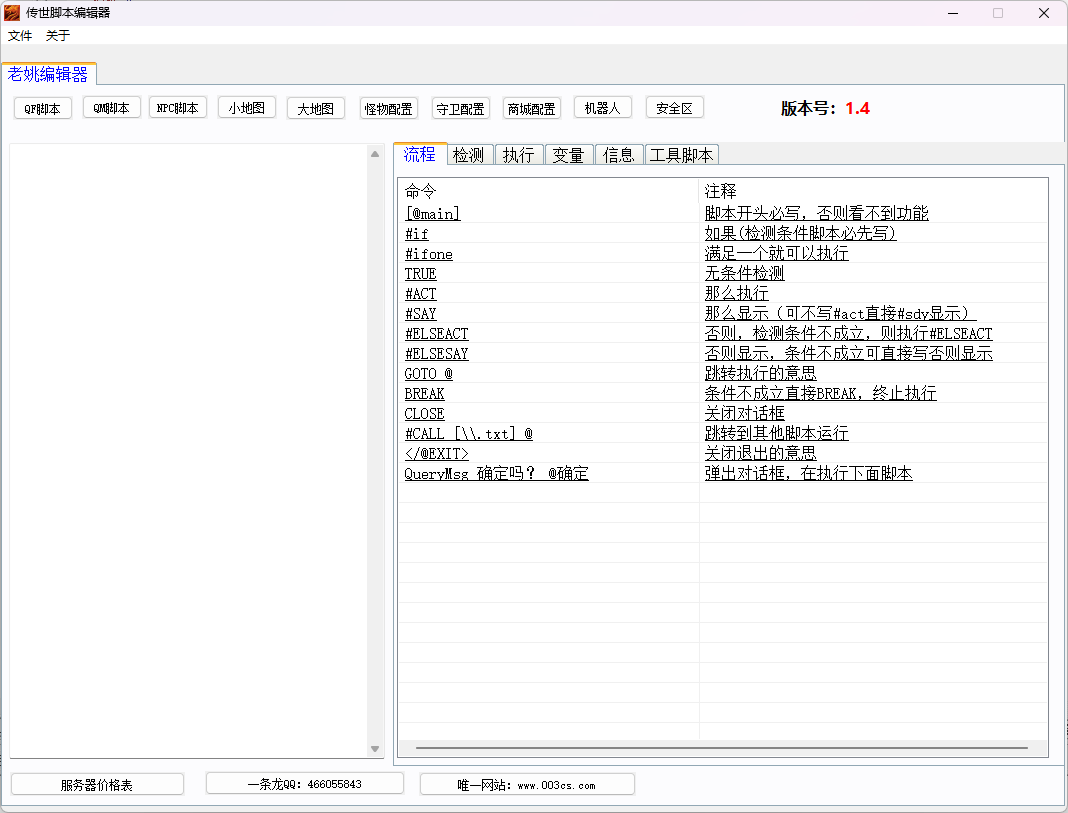Image resolution: width=1068 pixels, height=813 pixels.
Task: Open 商城配置 shop configuration
Action: coord(531,109)
